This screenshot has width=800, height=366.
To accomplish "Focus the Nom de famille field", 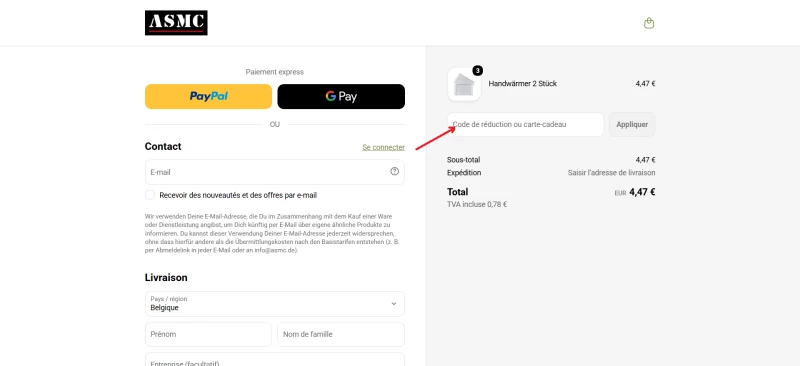I will [x=341, y=334].
